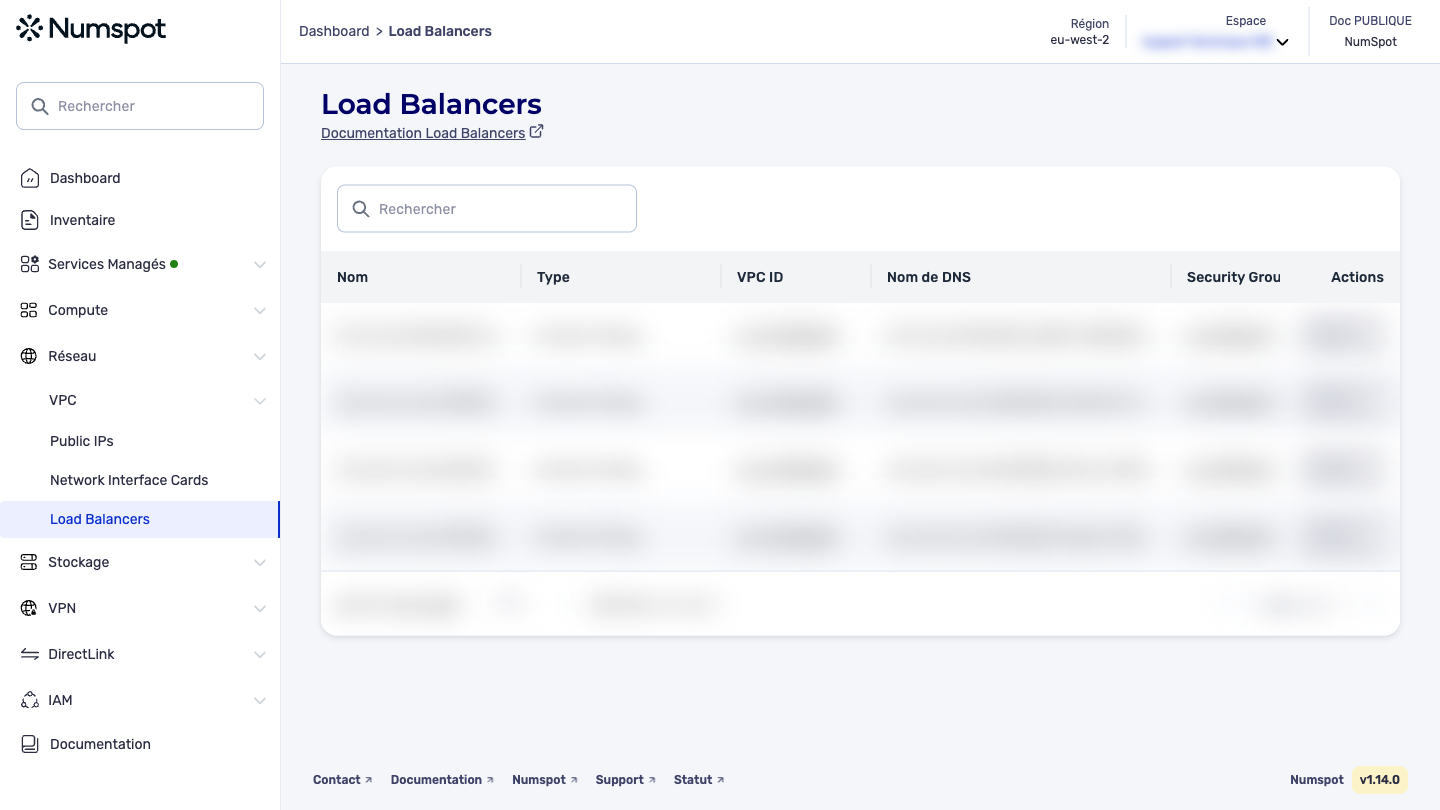This screenshot has height=810, width=1440.
Task: Open the Espace dropdown arrow
Action: [1282, 43]
